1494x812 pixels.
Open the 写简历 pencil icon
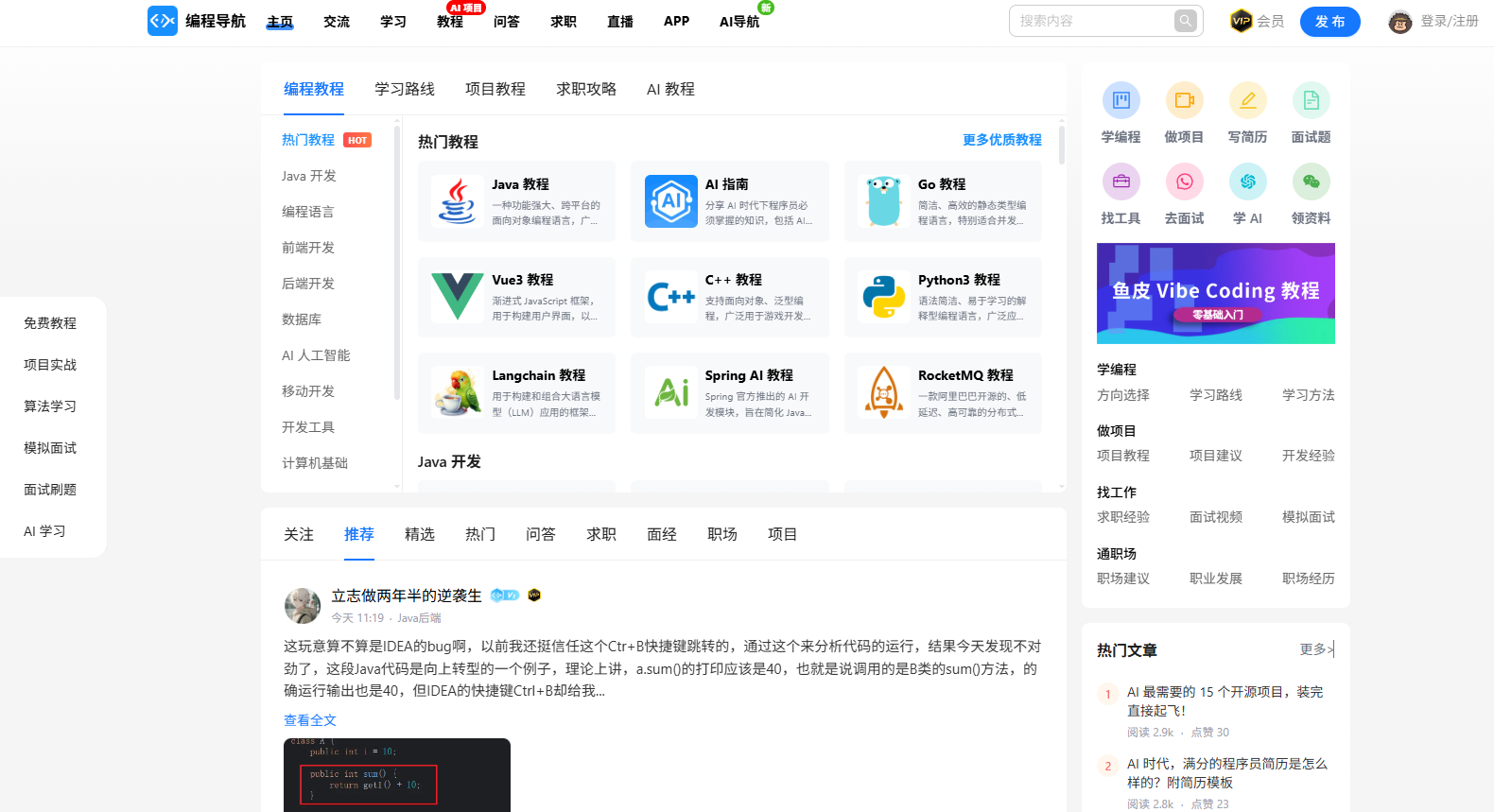pos(1248,100)
